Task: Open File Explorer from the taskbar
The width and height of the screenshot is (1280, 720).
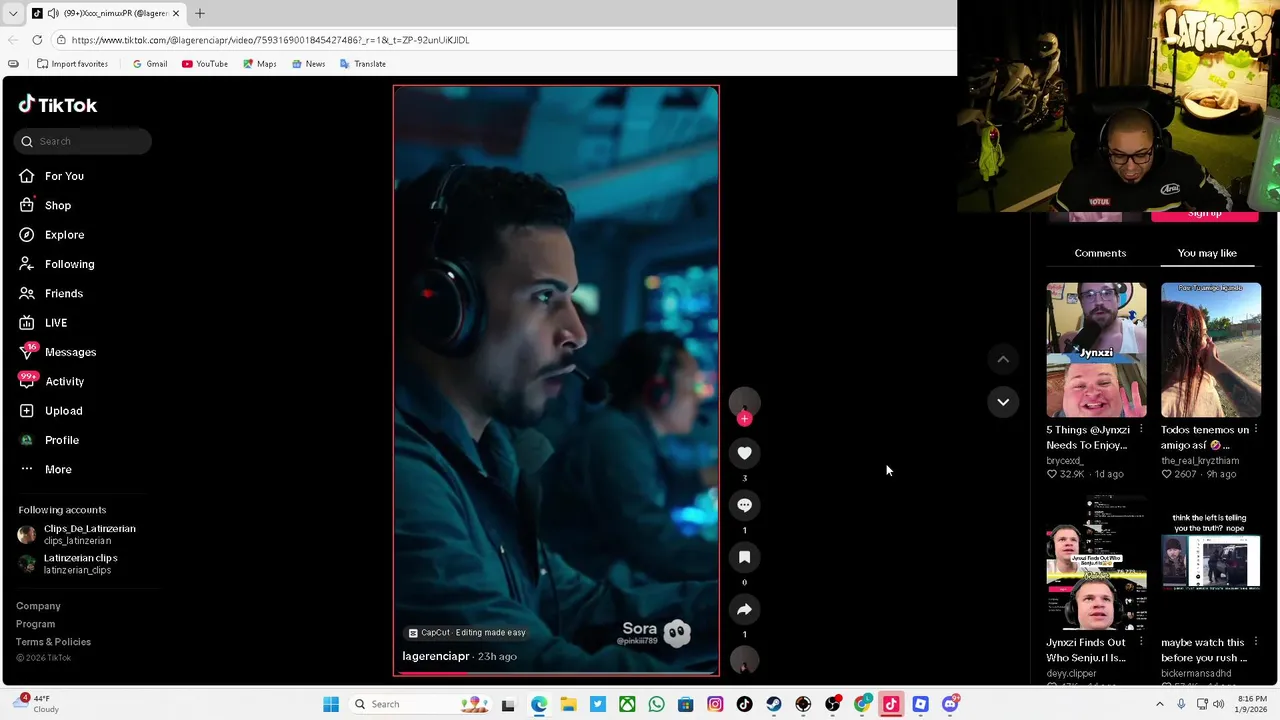Action: 568,704
